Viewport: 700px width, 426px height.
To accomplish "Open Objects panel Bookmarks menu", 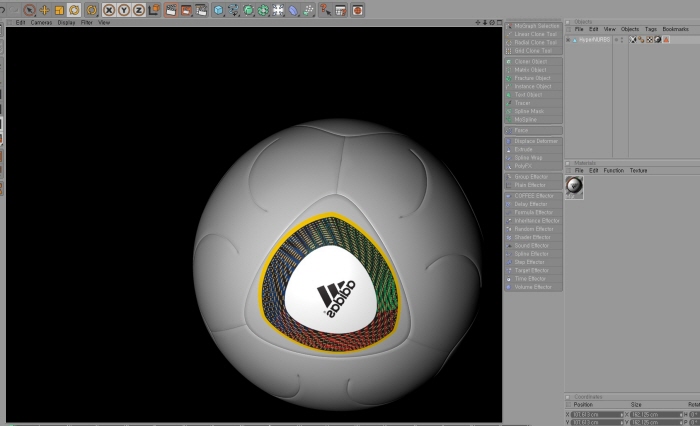I will [675, 29].
